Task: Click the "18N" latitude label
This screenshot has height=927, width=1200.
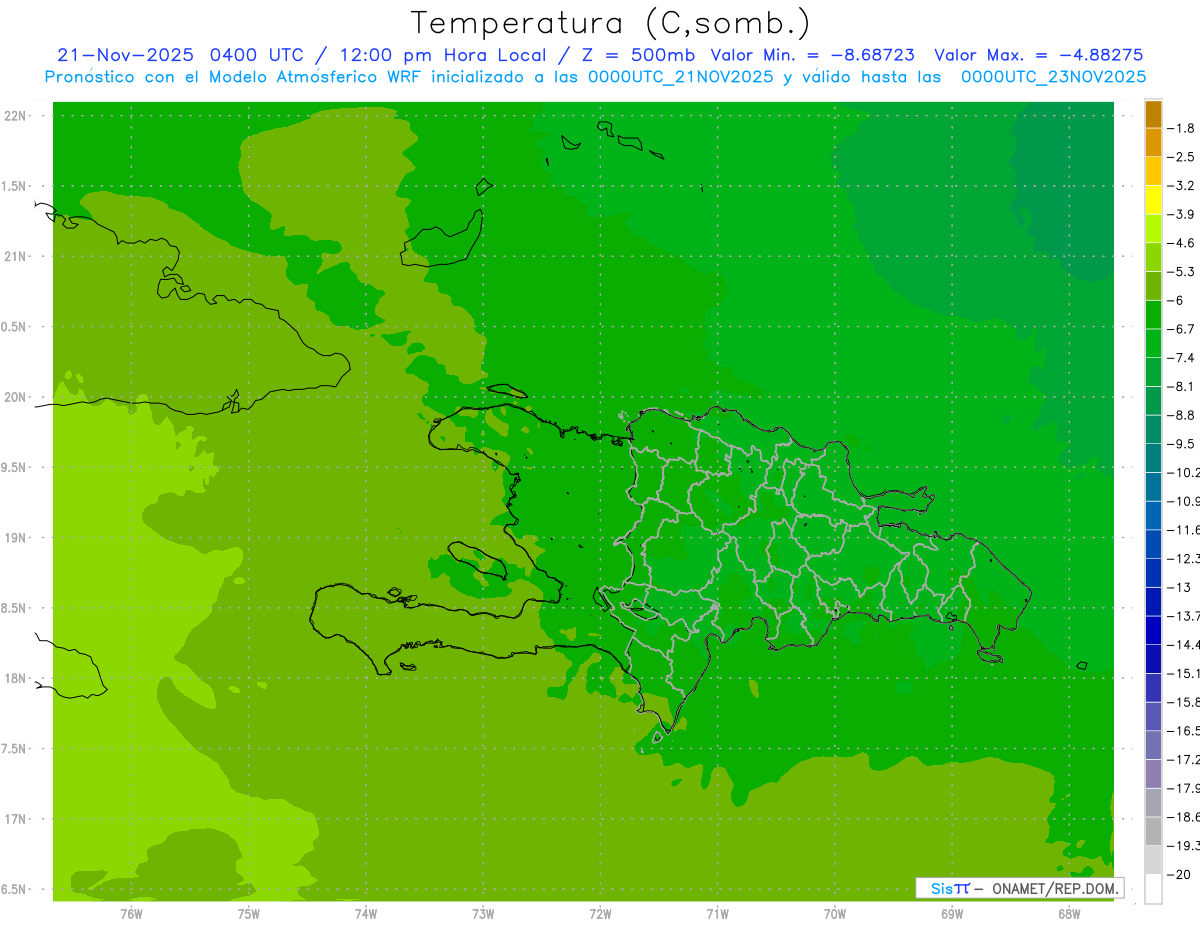Action: pos(16,678)
